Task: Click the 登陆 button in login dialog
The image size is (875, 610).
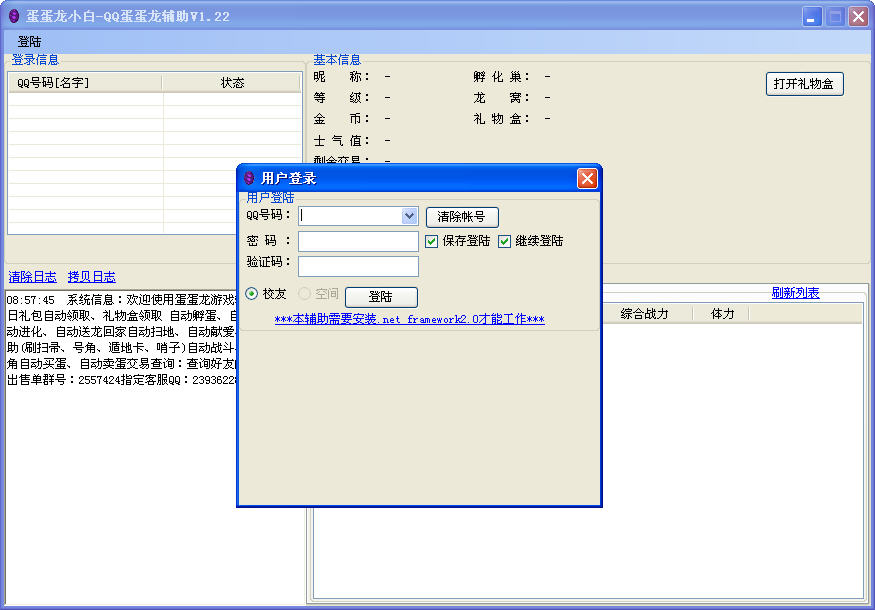Action: tap(381, 297)
